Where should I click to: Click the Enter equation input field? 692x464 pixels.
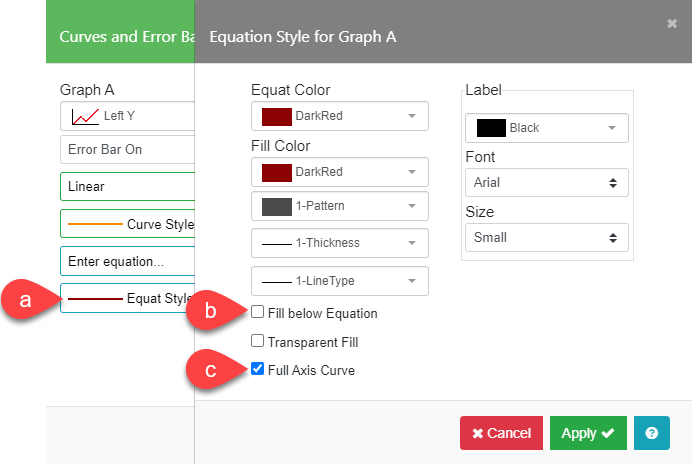point(127,262)
